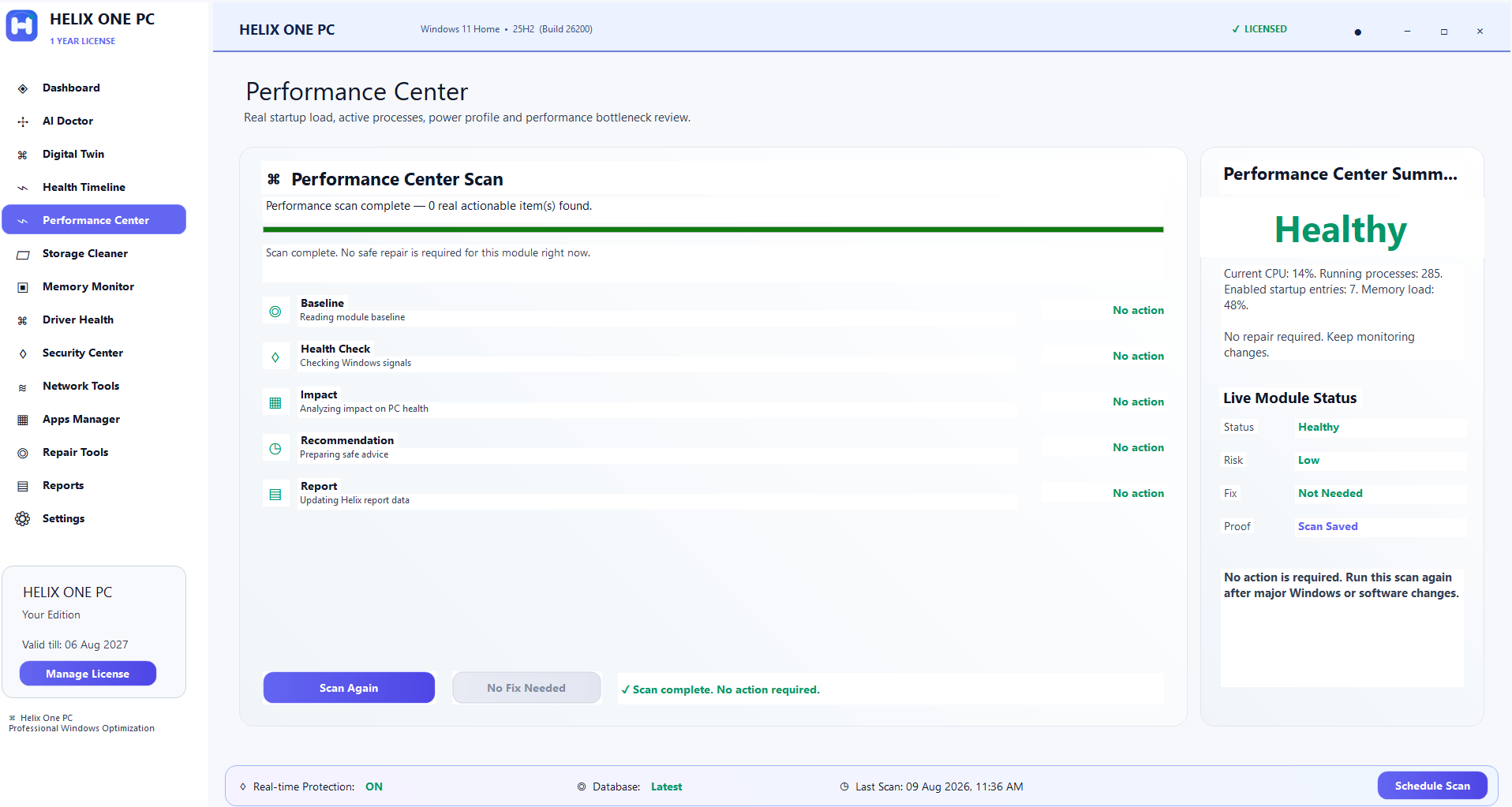
Task: Click the Performance Center Scan header icon
Action: (x=274, y=179)
